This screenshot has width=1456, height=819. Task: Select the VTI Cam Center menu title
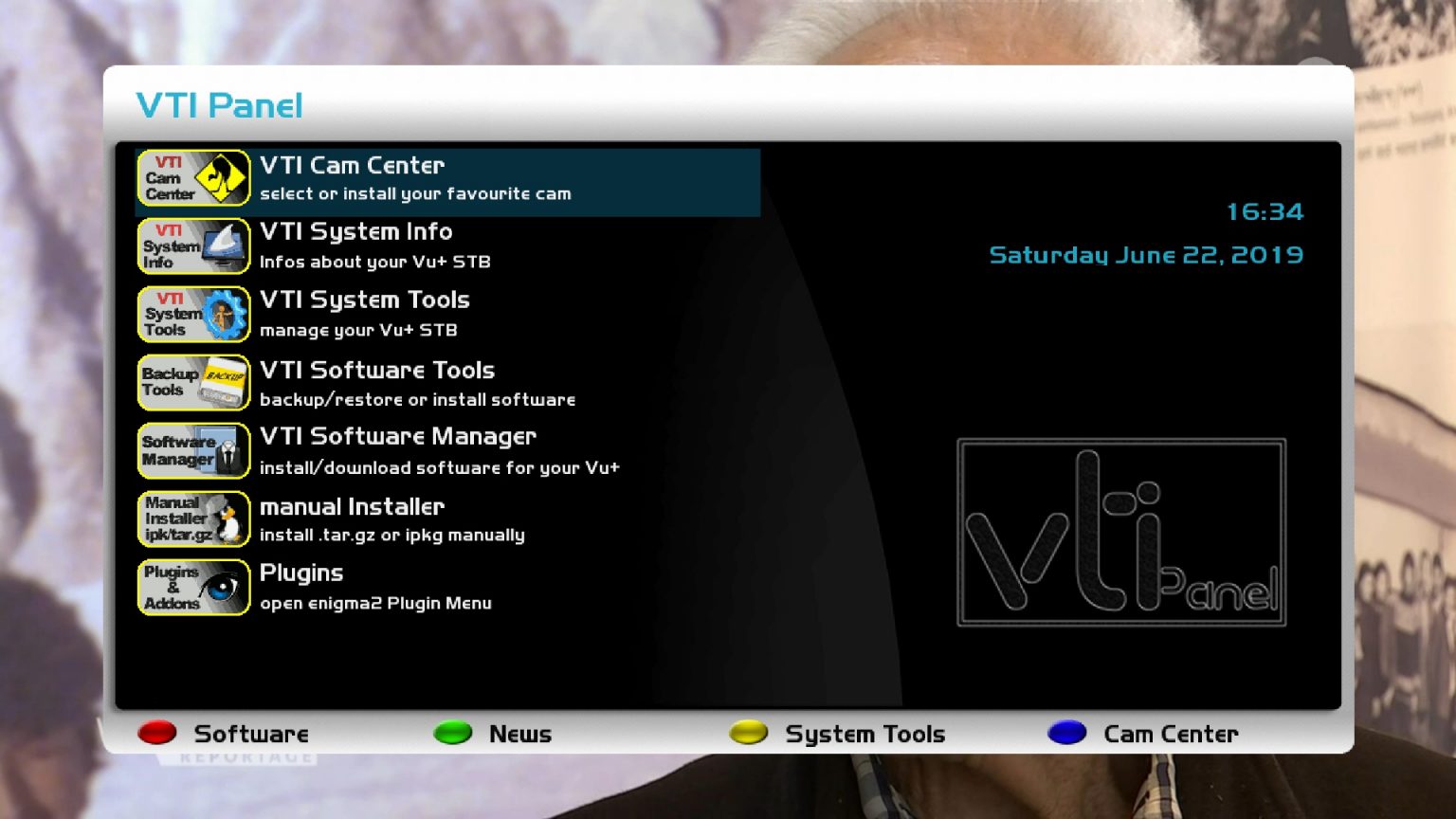pos(352,165)
